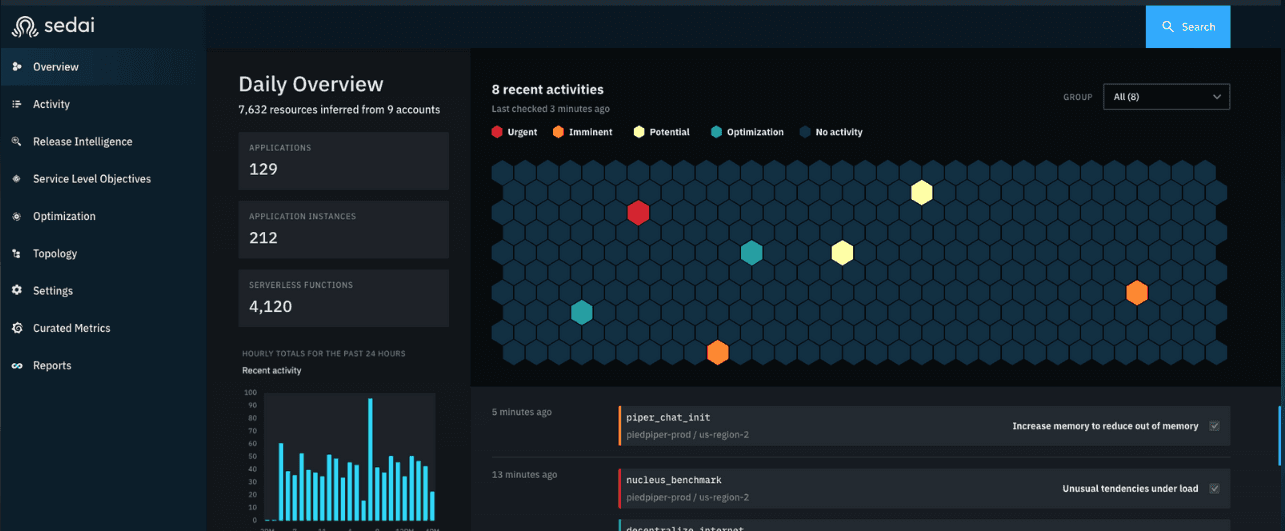Click the tallest bar in Recent activity chart
This screenshot has width=1285, height=531.
click(x=370, y=460)
